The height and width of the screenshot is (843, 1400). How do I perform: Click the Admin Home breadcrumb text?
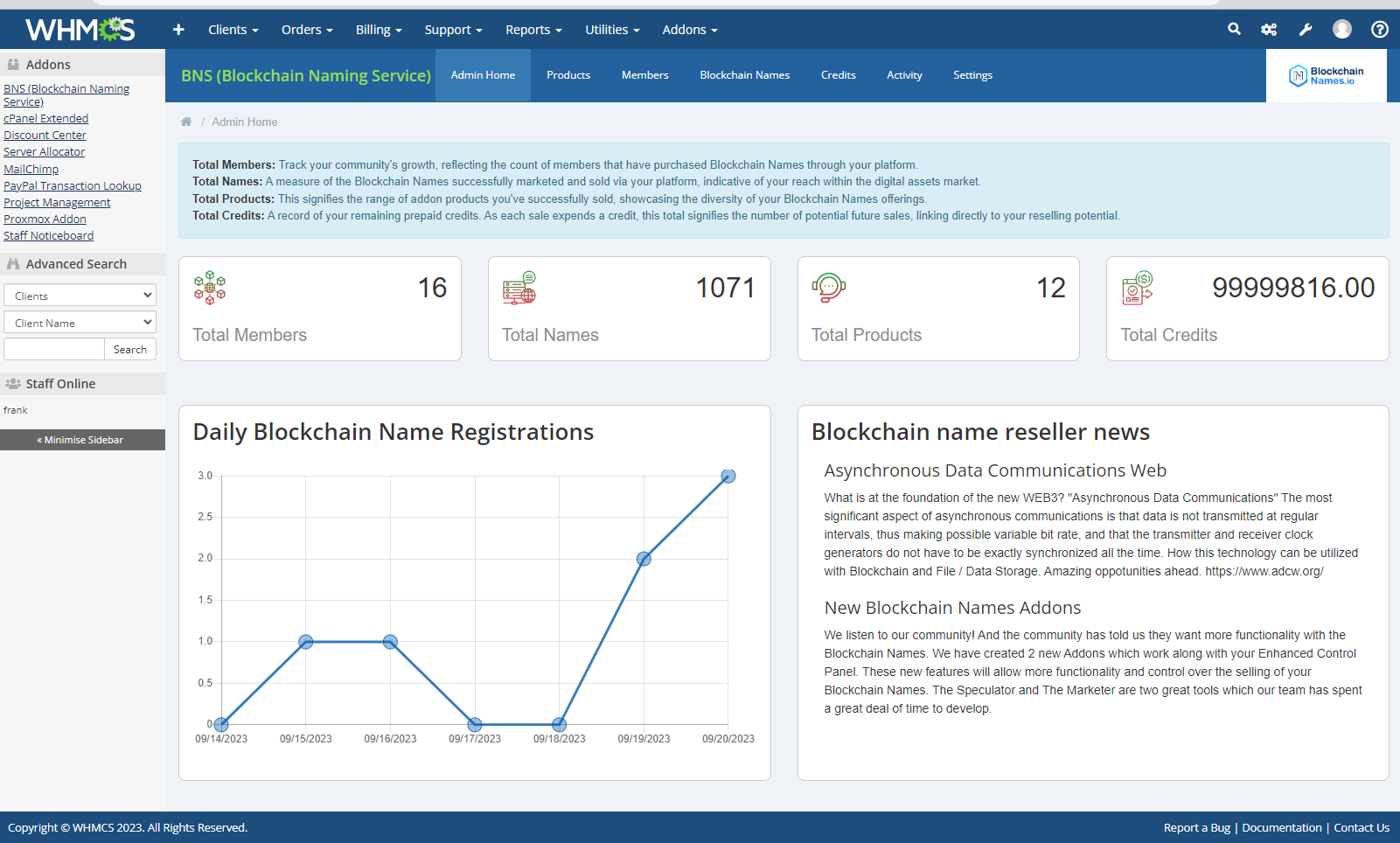(x=245, y=122)
